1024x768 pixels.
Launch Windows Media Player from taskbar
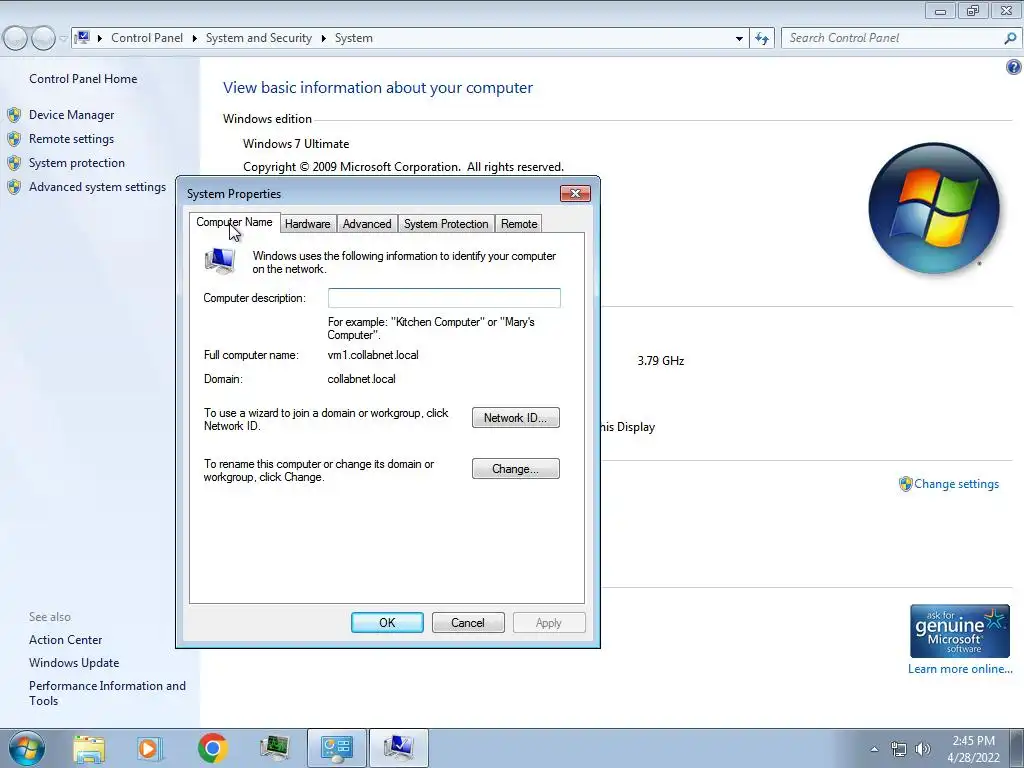click(x=149, y=748)
